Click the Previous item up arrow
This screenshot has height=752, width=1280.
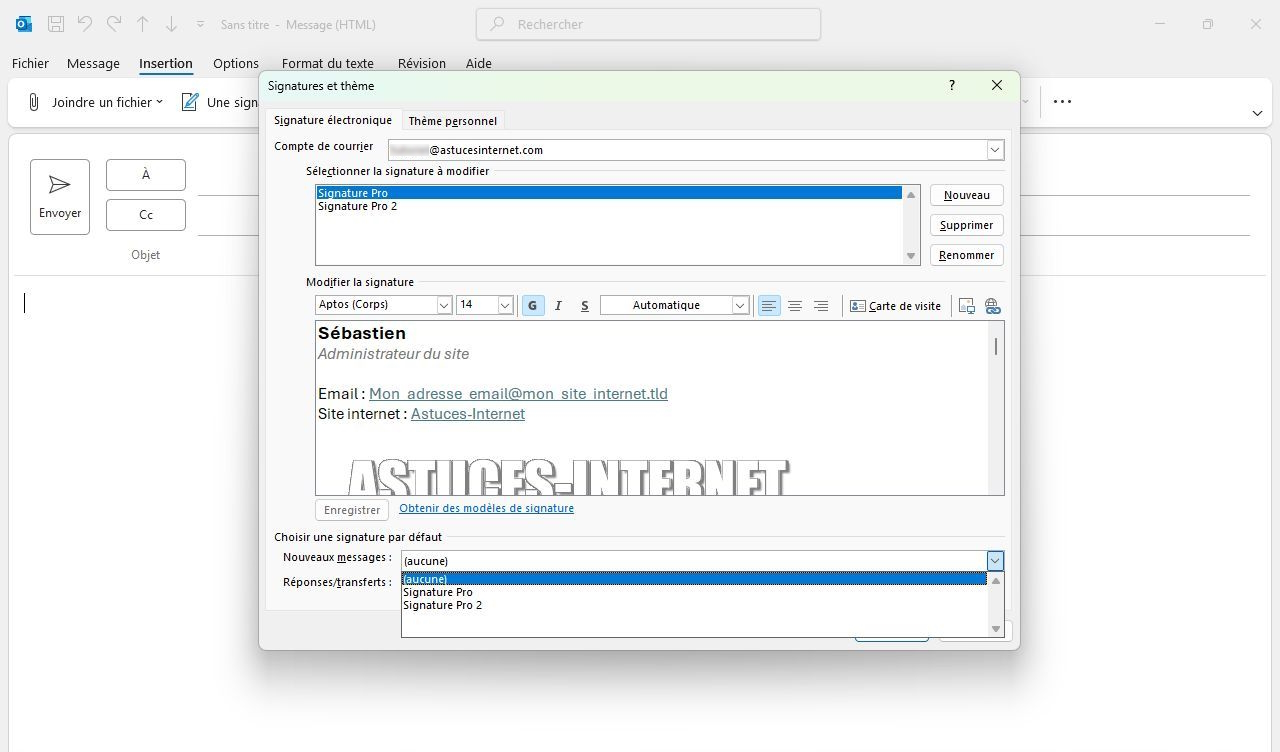pyautogui.click(x=143, y=24)
